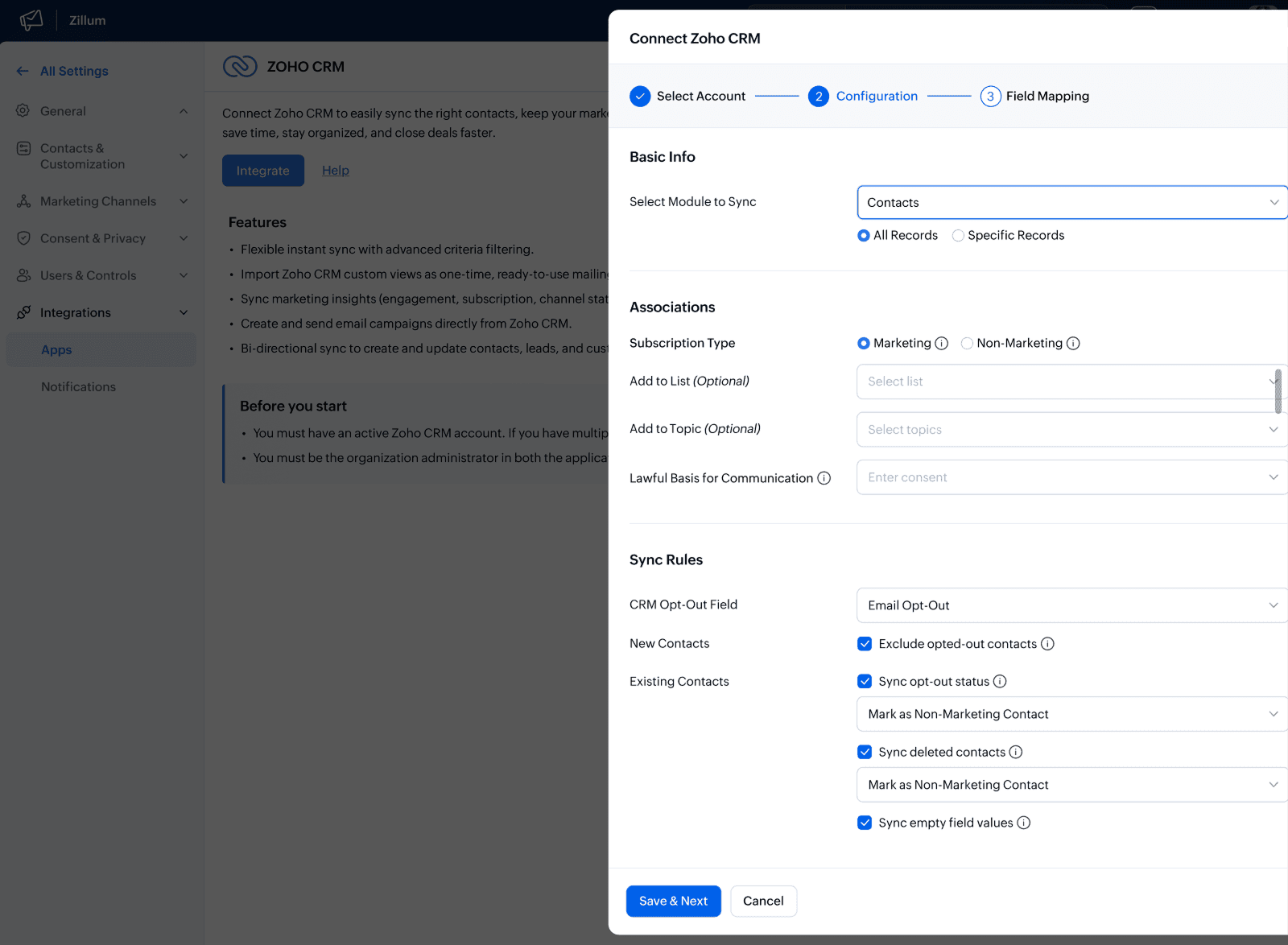Open the Add to List dropdown

1072,382
